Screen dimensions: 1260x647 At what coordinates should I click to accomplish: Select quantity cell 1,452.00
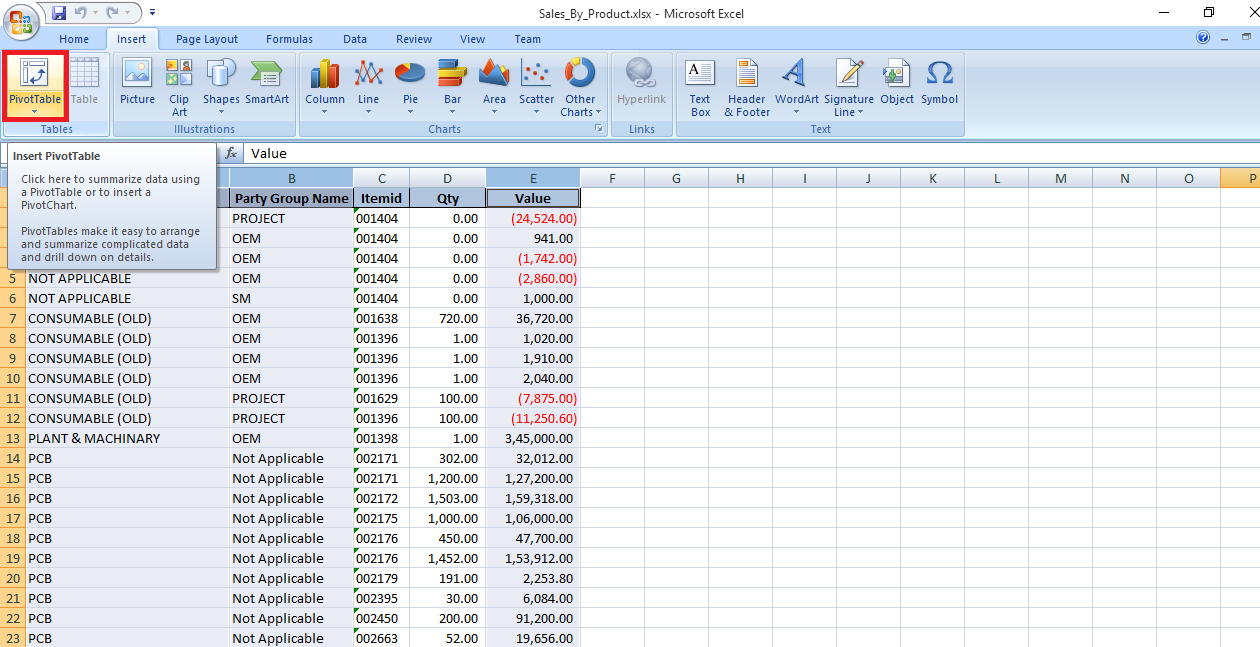click(448, 558)
